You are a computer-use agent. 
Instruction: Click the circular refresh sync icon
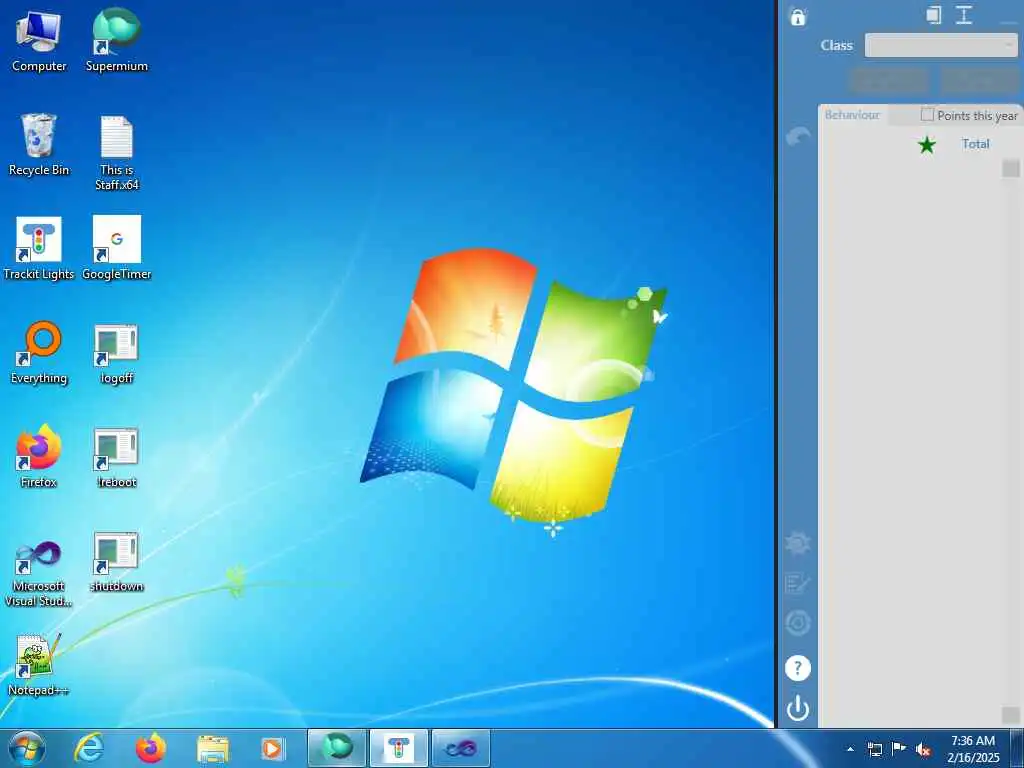tap(798, 623)
